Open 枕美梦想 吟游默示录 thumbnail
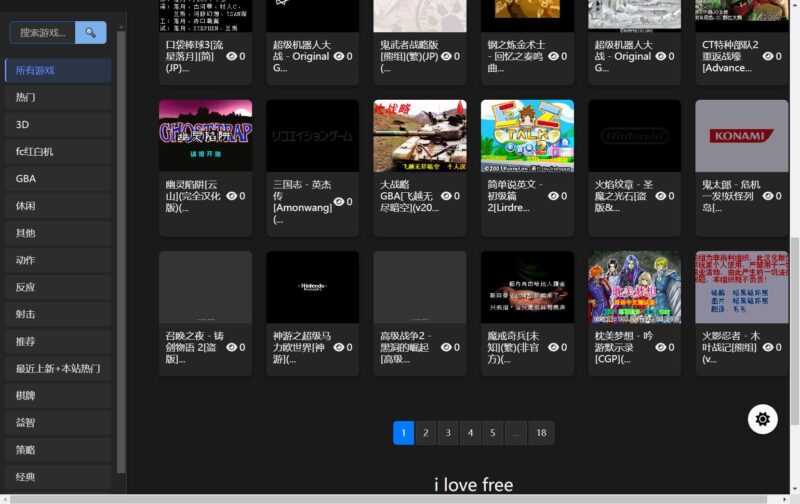Viewport: 800px width, 504px height. (635, 287)
